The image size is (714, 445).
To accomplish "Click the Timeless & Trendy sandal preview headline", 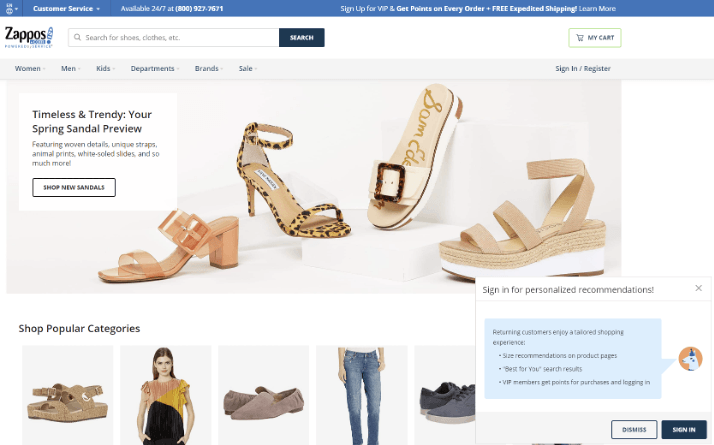I will pos(92,122).
